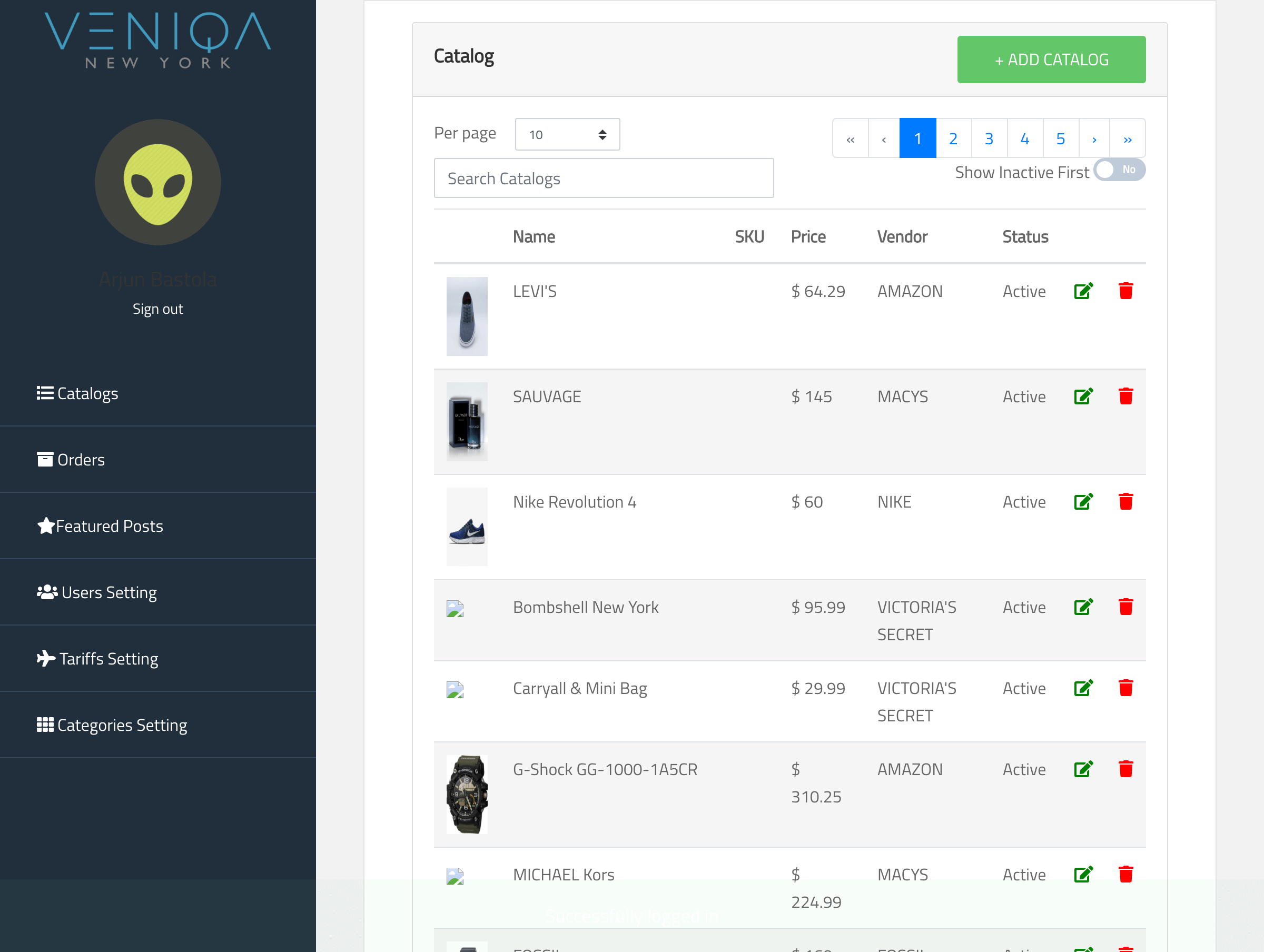Edit the LEVI'S catalog entry
This screenshot has width=1264, height=952.
pos(1083,291)
